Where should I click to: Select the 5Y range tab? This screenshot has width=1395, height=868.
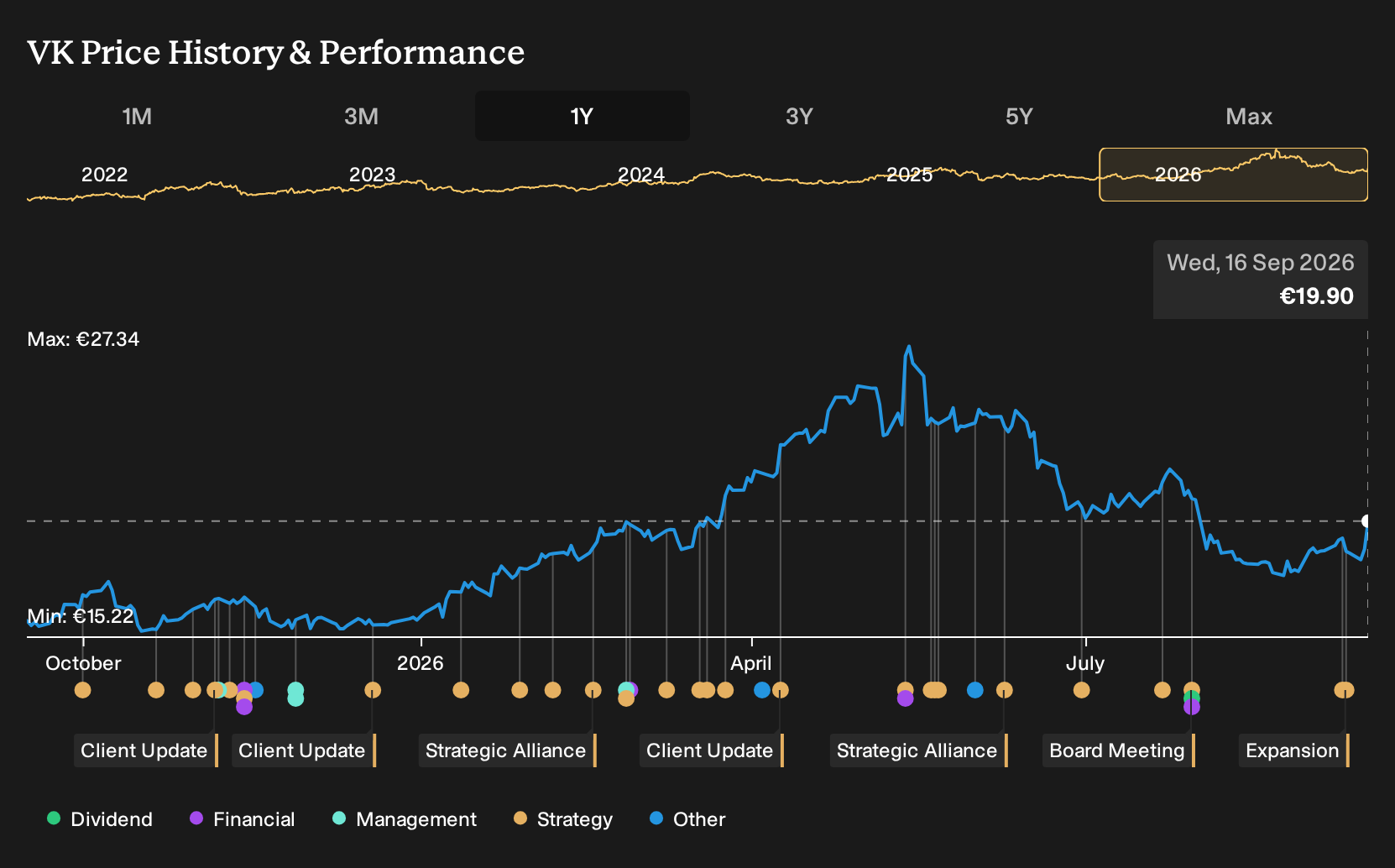(x=1019, y=116)
